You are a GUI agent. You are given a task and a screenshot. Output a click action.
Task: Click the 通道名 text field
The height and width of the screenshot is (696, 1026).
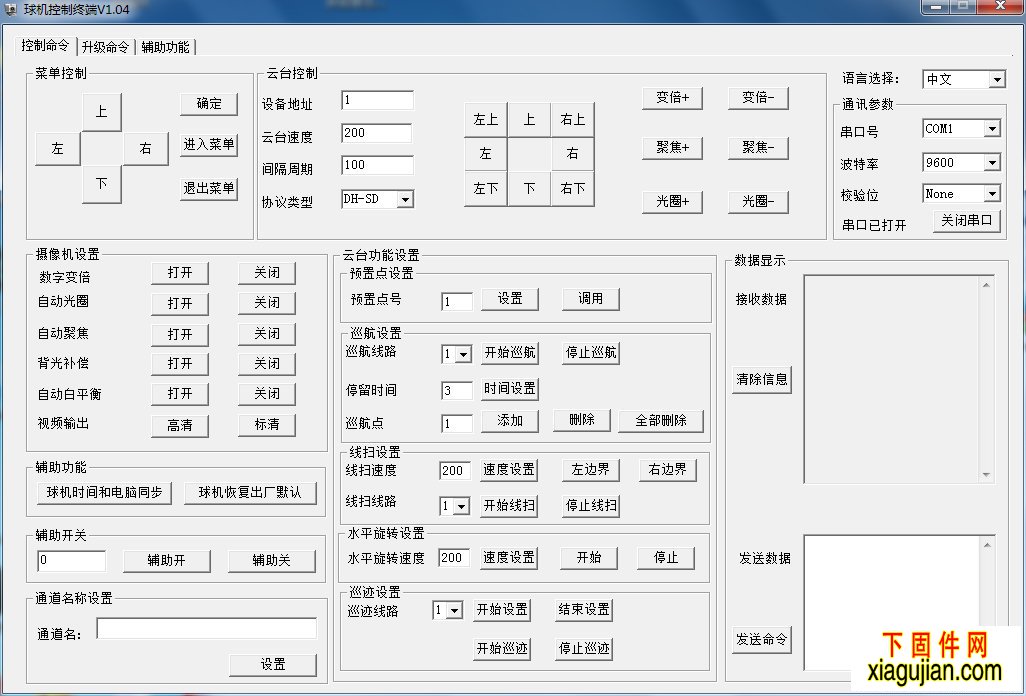point(207,629)
